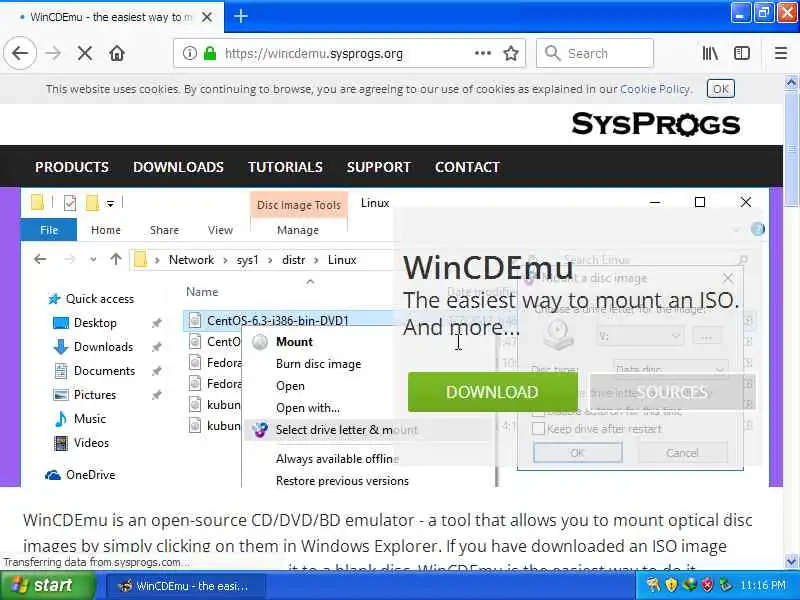Click inside the Firefox search box

(595, 53)
